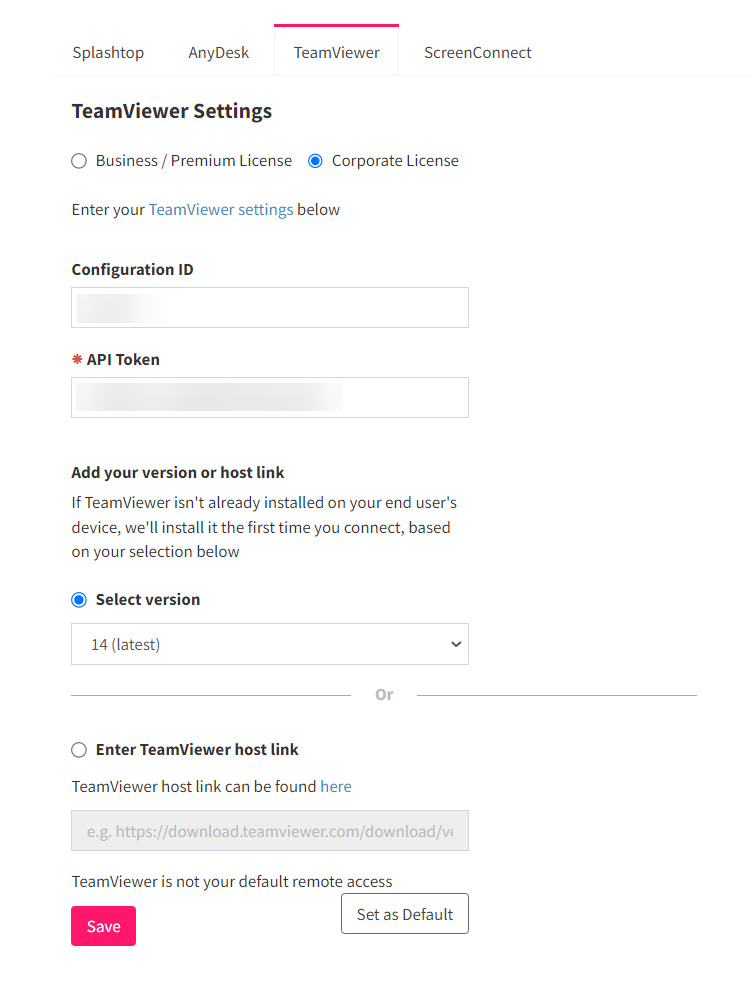Image resolution: width=750 pixels, height=1005 pixels.
Task: Click the required asterisk beside API Token
Action: [78, 357]
